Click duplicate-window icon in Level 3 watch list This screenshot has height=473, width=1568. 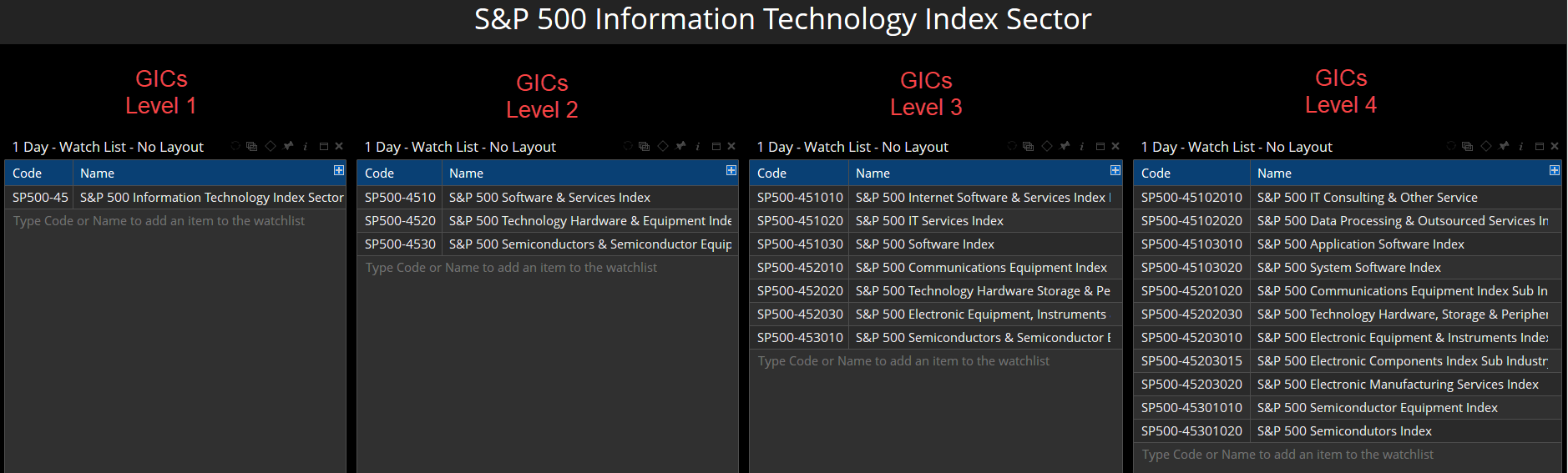click(x=1028, y=146)
